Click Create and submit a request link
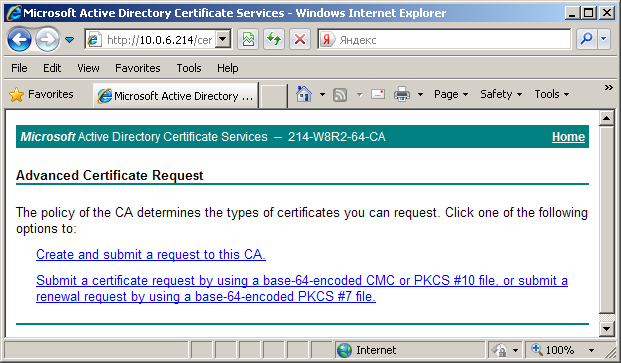This screenshot has height=363, width=621. (x=151, y=255)
